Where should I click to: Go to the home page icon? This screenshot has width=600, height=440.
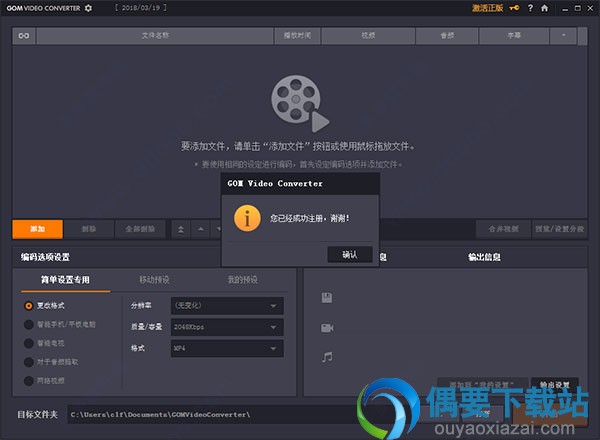click(x=545, y=8)
